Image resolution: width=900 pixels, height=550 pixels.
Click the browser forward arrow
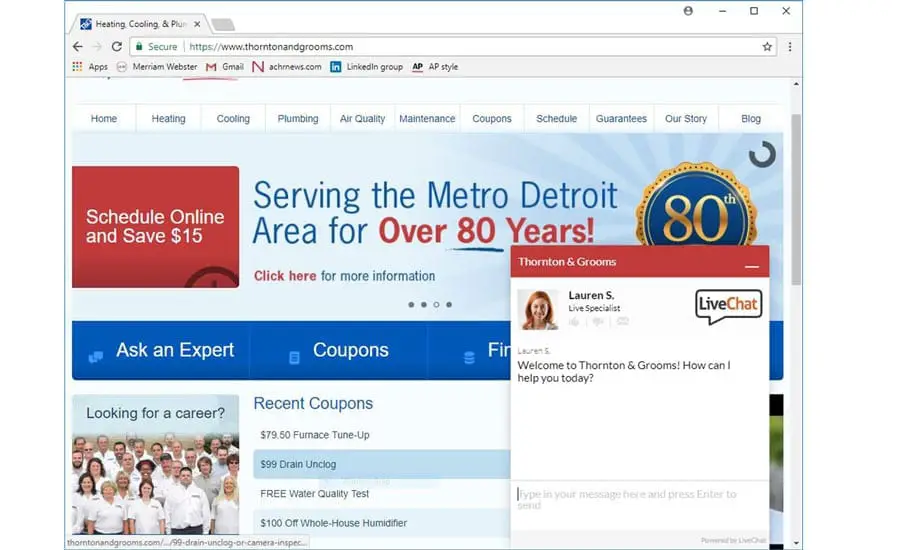(97, 47)
